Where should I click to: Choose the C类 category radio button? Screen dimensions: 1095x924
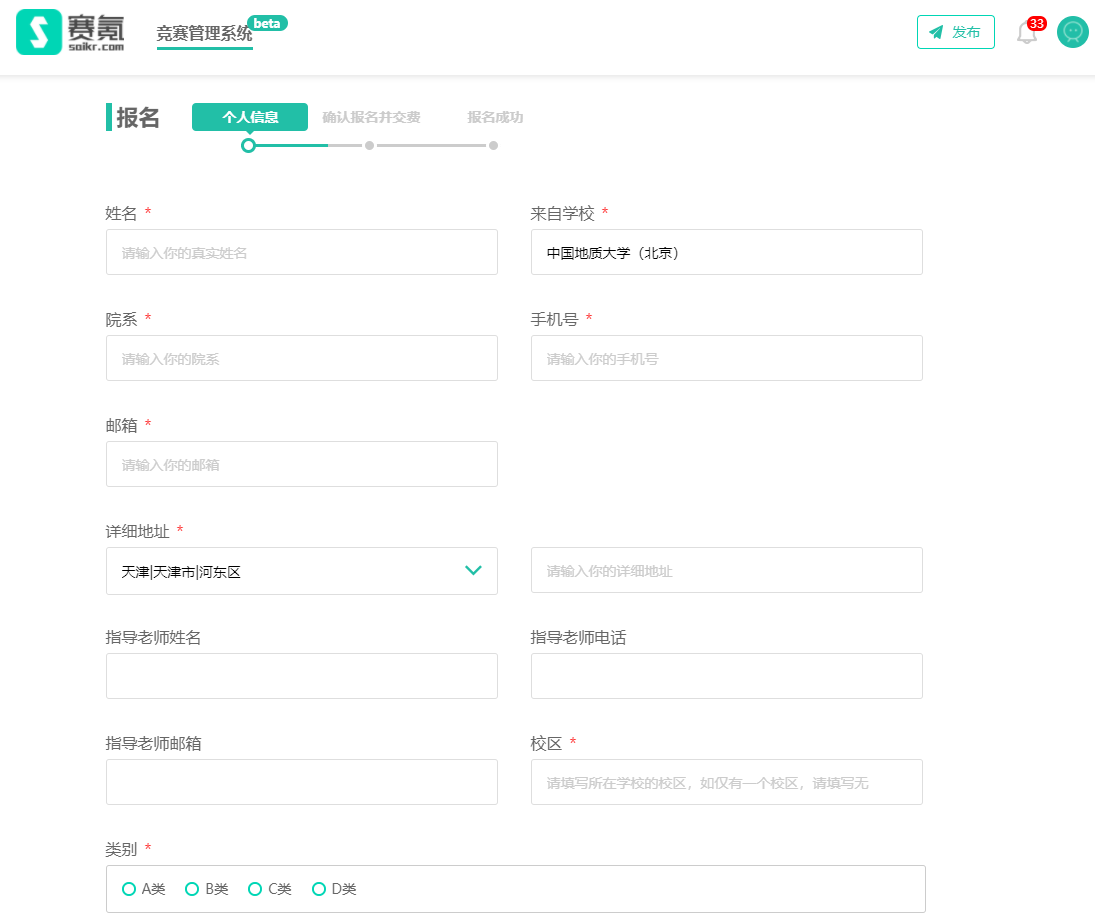click(255, 889)
